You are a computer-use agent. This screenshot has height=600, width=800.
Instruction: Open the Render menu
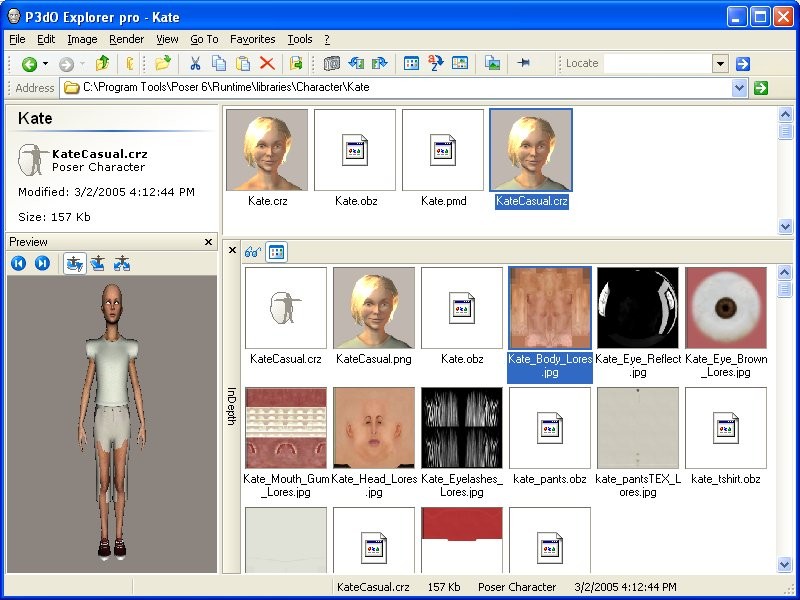point(127,39)
